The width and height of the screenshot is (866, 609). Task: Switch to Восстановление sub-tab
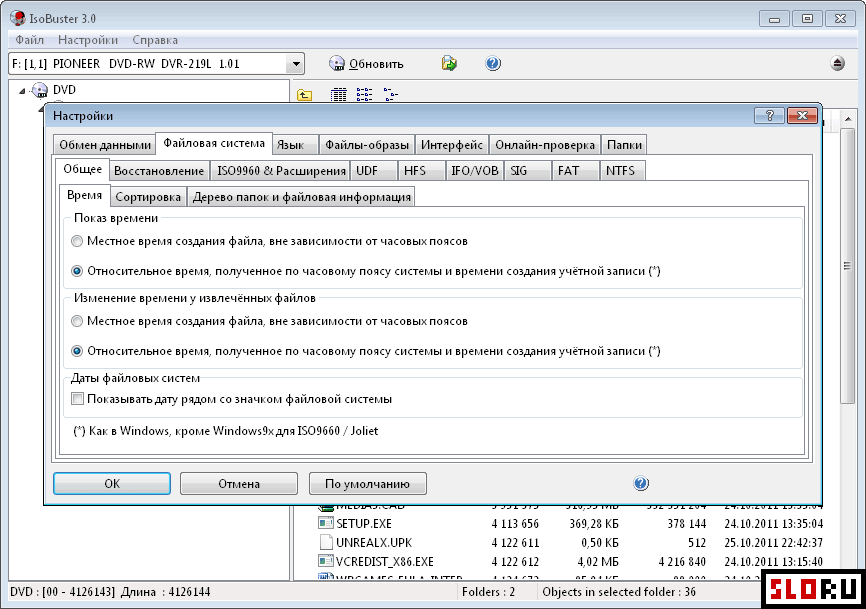159,171
